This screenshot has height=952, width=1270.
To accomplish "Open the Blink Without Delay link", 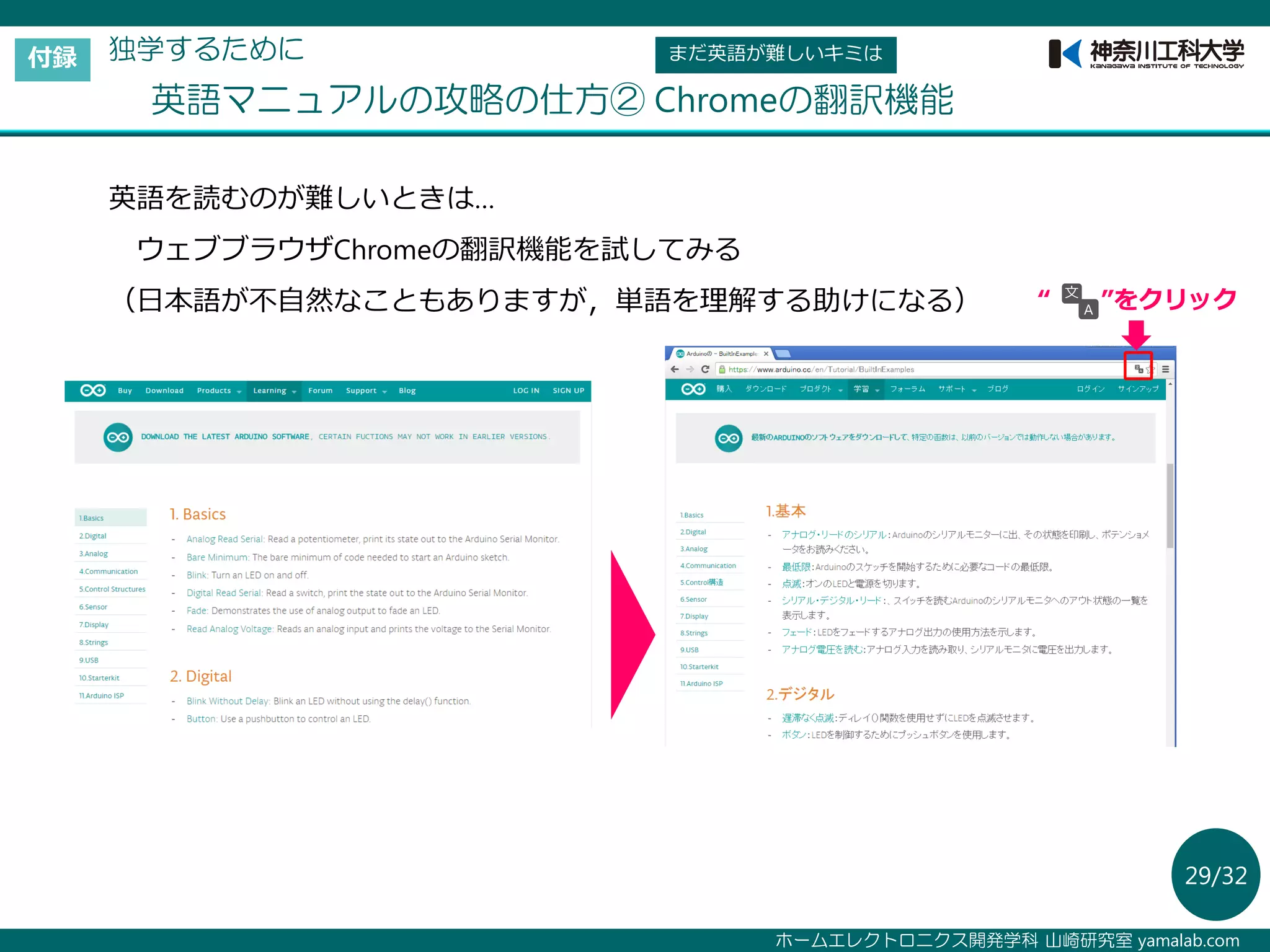I will pos(228,701).
